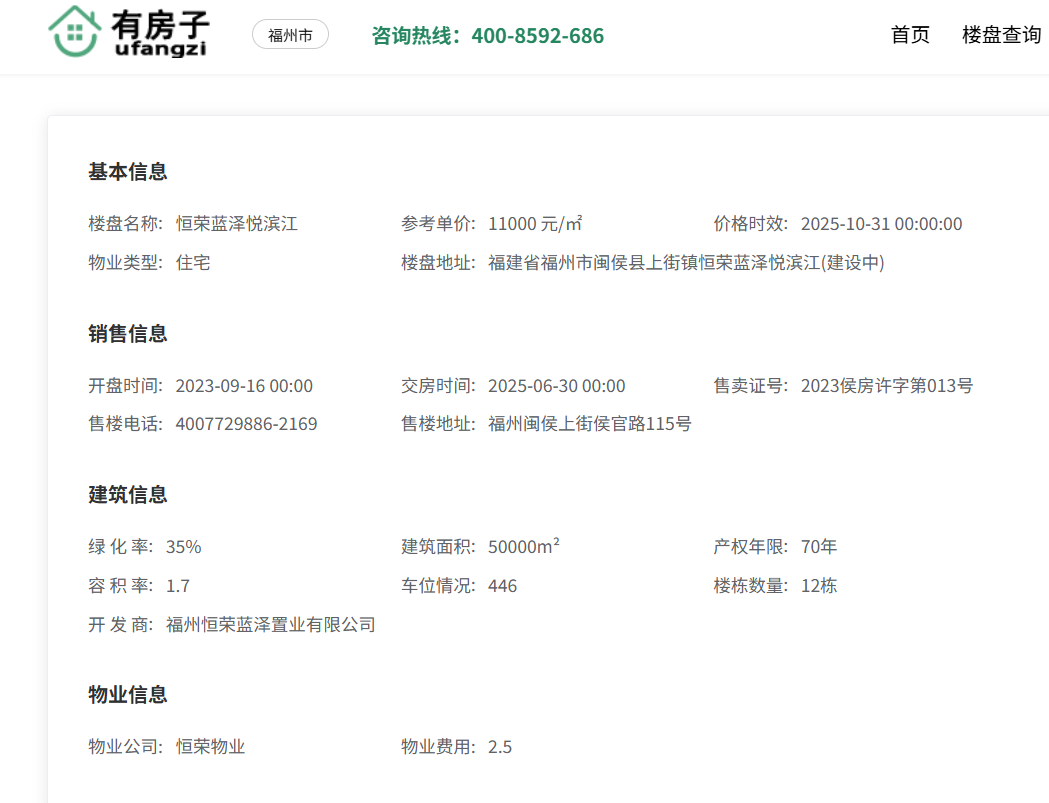The image size is (1049, 803).
Task: Click the 建筑信息 section heading
Action: pyautogui.click(x=128, y=495)
